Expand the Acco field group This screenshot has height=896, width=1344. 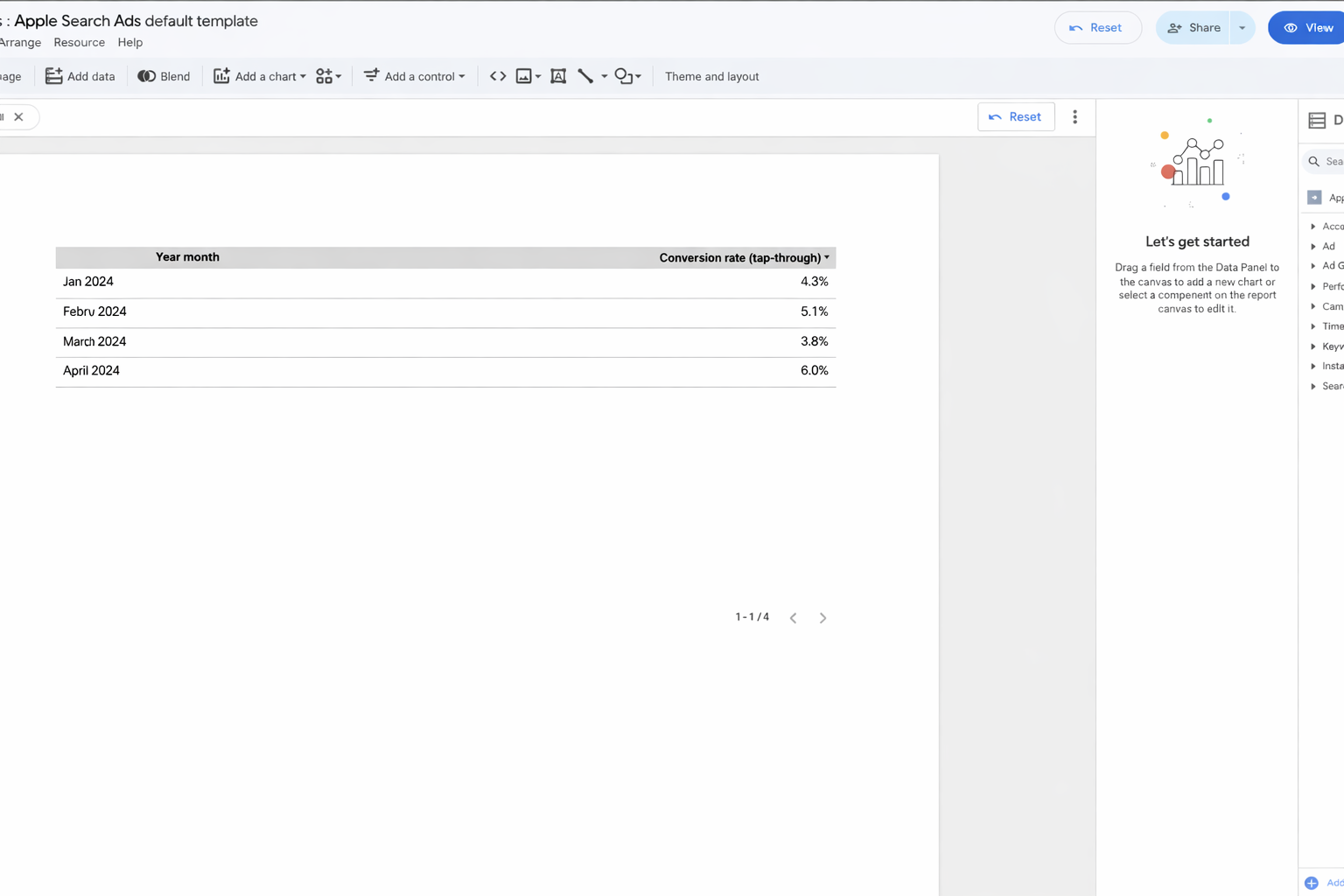tap(1313, 227)
